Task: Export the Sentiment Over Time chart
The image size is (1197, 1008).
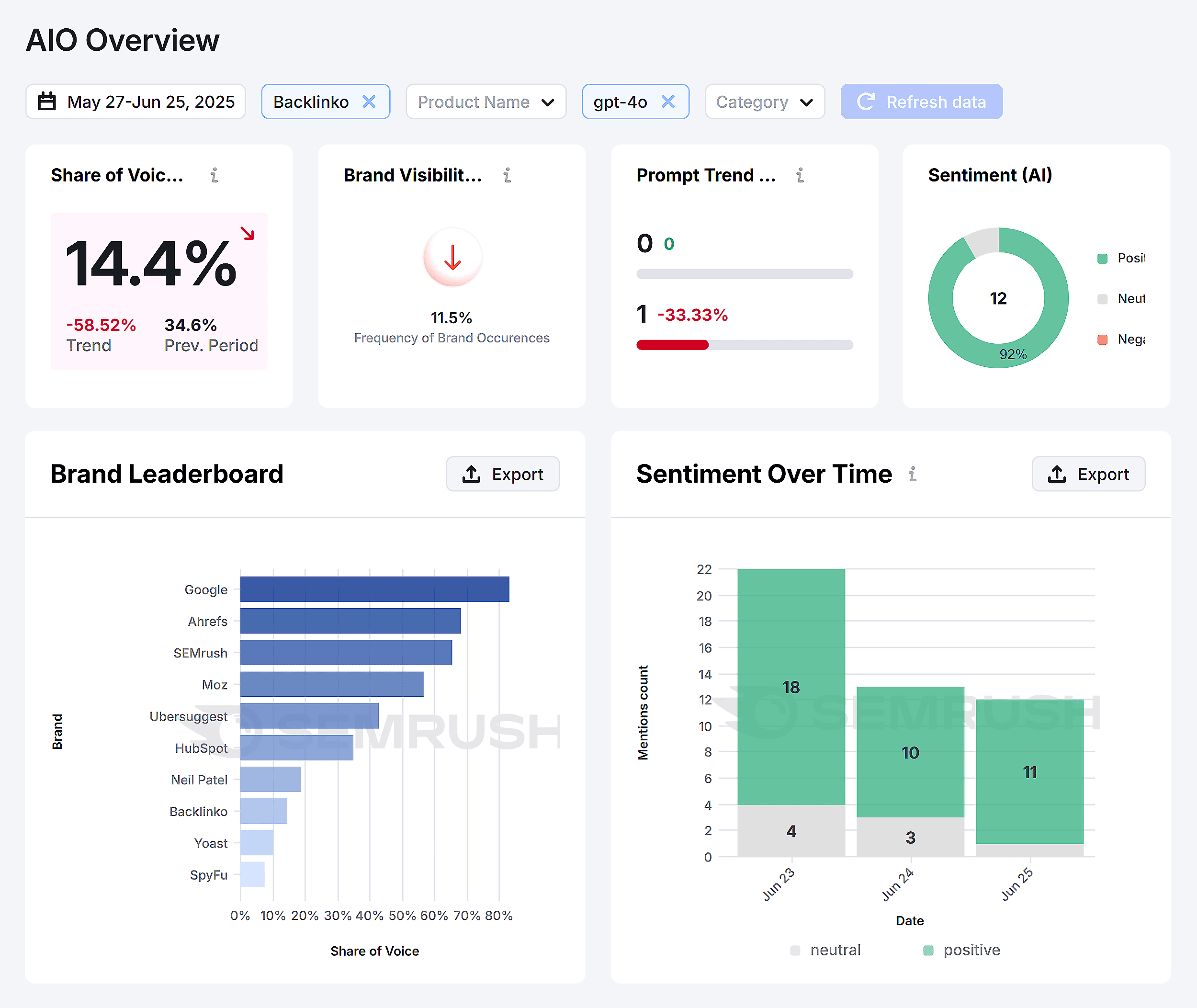Action: click(1088, 474)
